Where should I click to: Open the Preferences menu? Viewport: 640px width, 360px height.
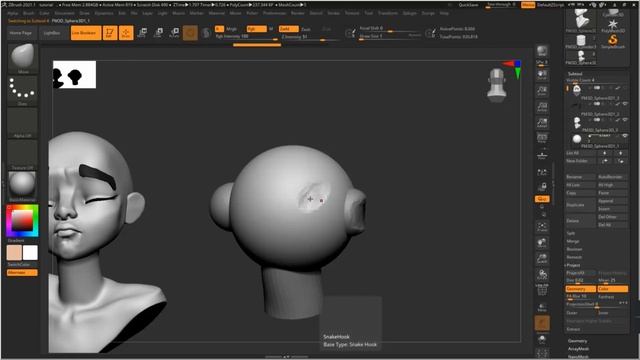(x=274, y=13)
